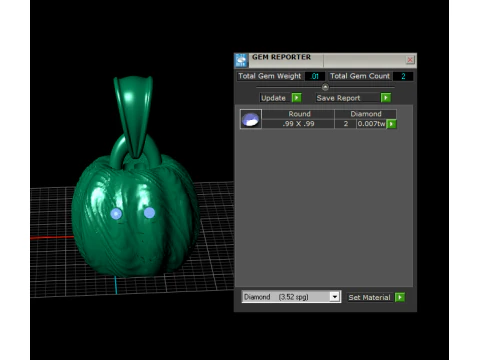
Task: Click the Total Gem Count label
Action: (x=360, y=76)
